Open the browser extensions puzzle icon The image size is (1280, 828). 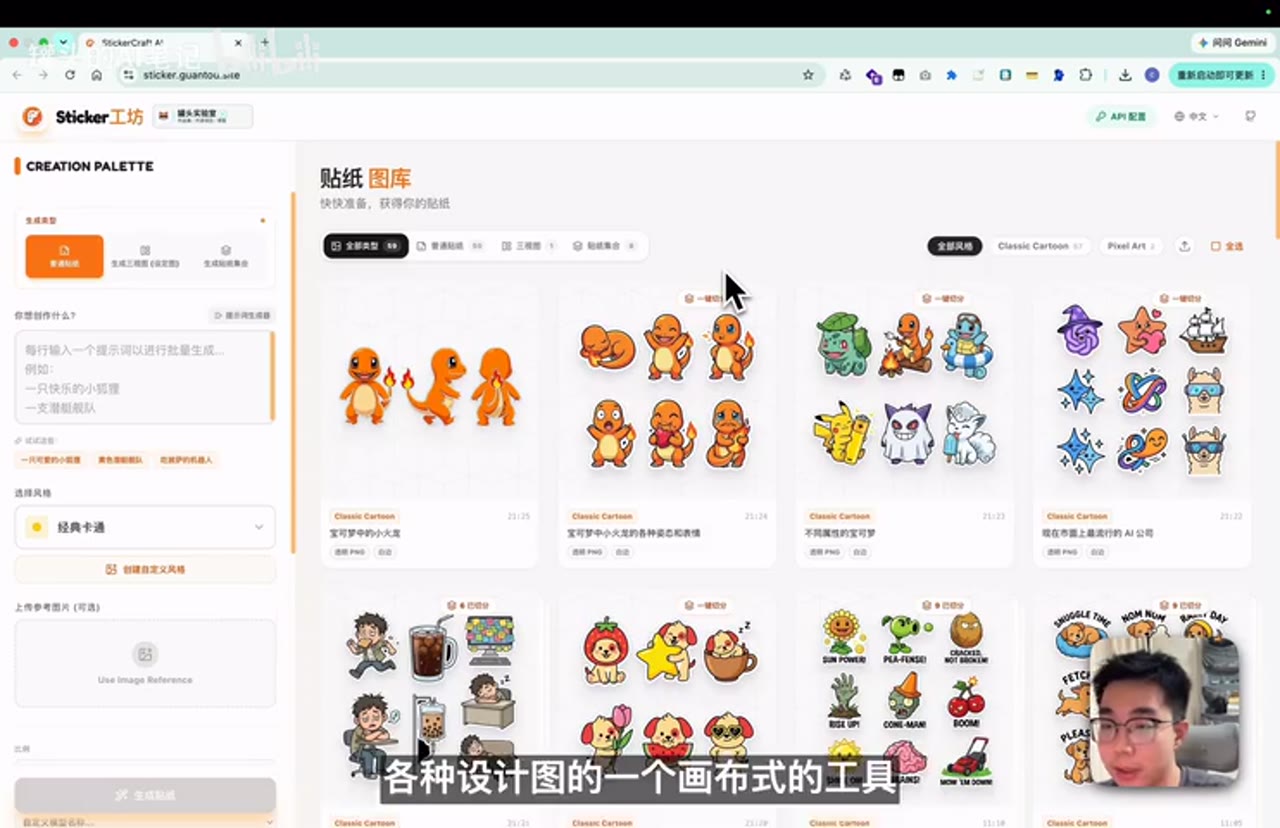coord(1085,75)
